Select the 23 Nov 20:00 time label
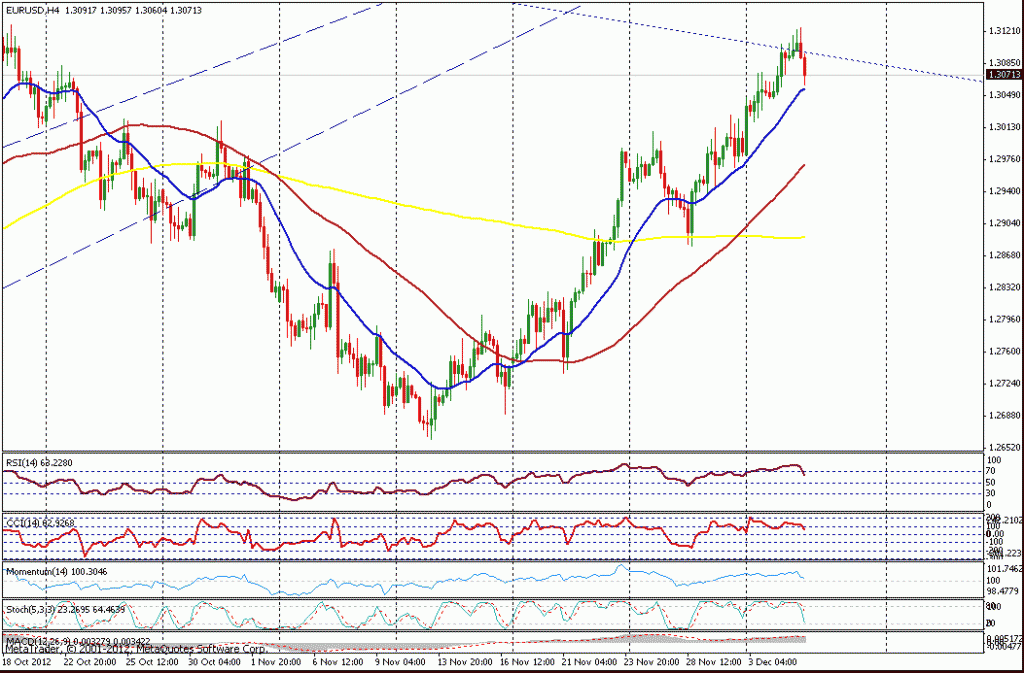Screen dimensions: 1024x673 coord(656,661)
